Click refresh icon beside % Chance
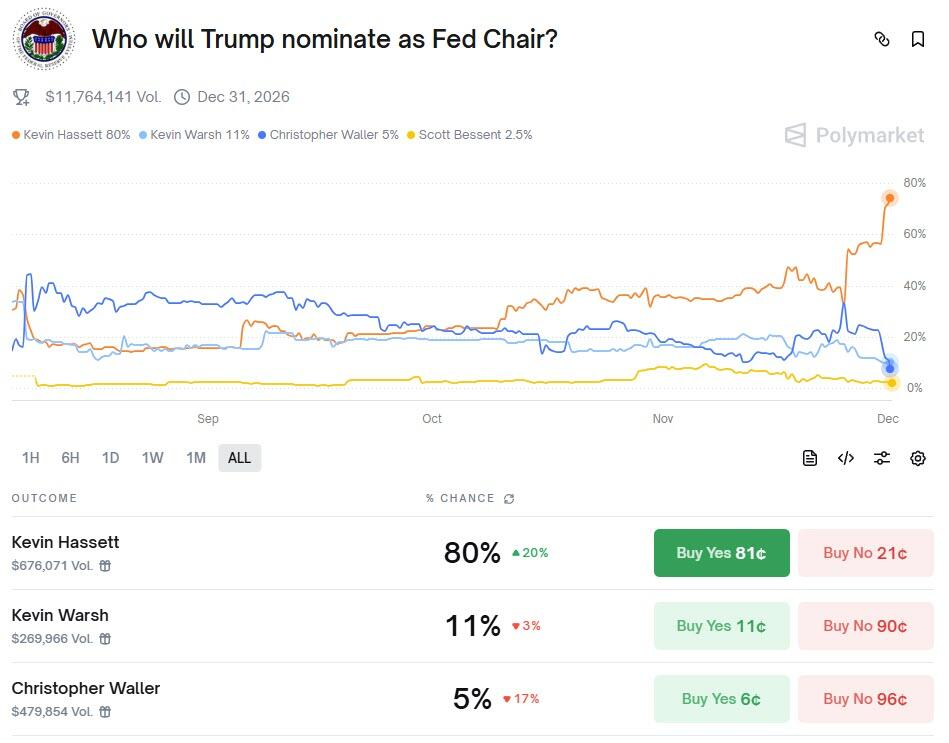 click(x=510, y=498)
